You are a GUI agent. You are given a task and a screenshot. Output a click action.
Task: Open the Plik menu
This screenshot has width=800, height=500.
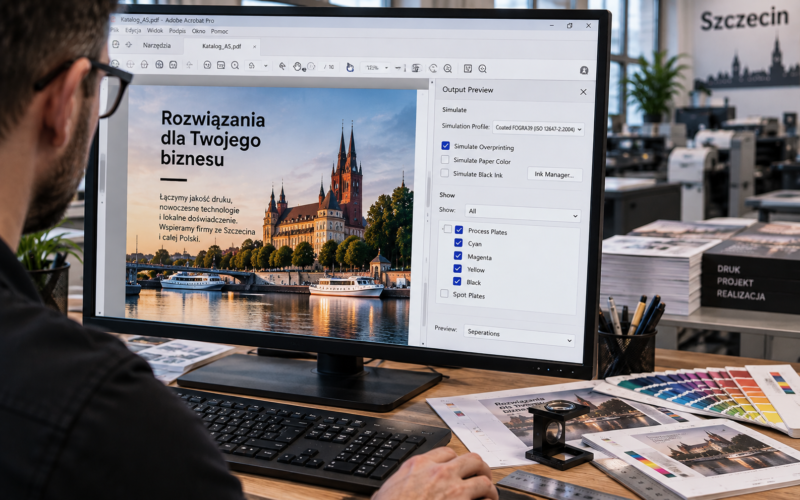115,31
